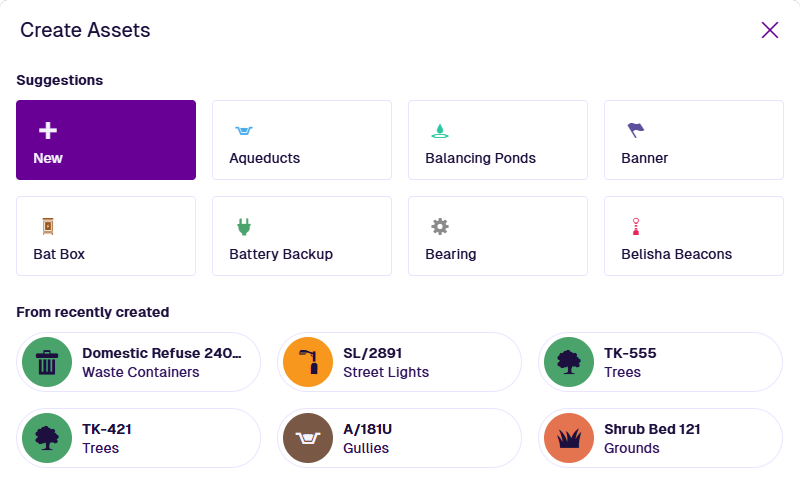Click the orange Shrub Bed grass icon
Viewport: 800px width, 493px height.
click(569, 438)
